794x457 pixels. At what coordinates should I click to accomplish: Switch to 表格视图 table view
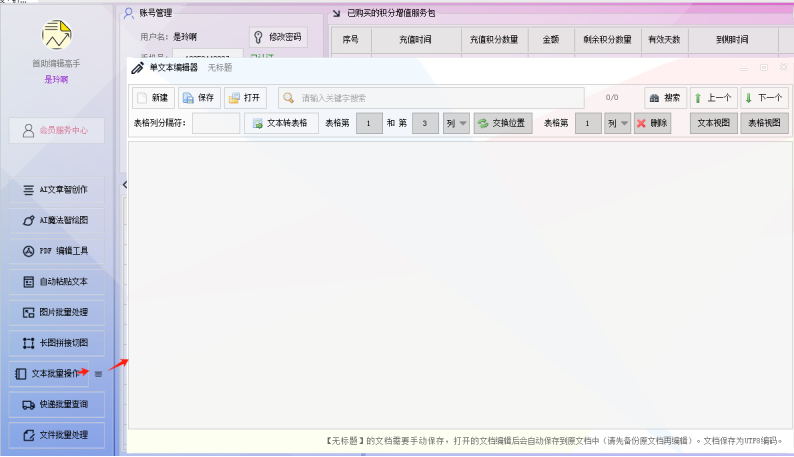[x=764, y=123]
